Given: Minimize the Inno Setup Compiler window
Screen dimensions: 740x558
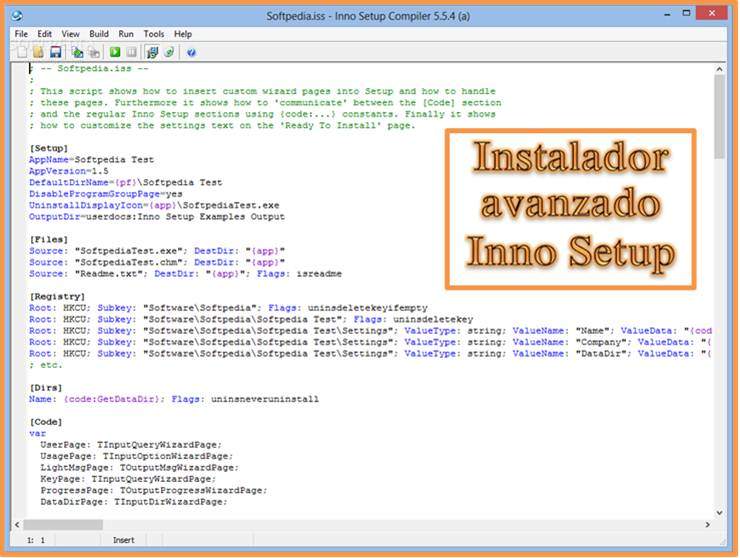Looking at the screenshot, I should point(667,15).
